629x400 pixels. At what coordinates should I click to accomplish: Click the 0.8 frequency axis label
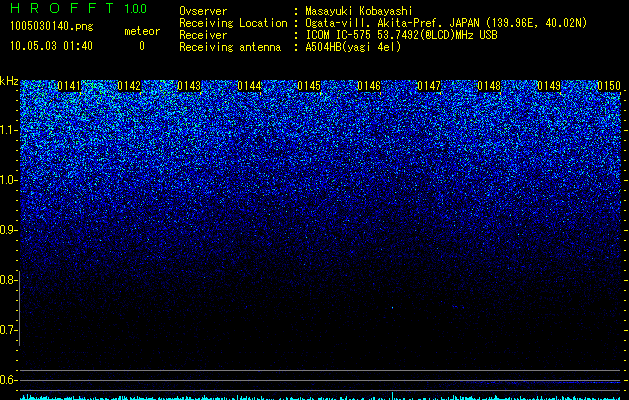tap(7, 280)
